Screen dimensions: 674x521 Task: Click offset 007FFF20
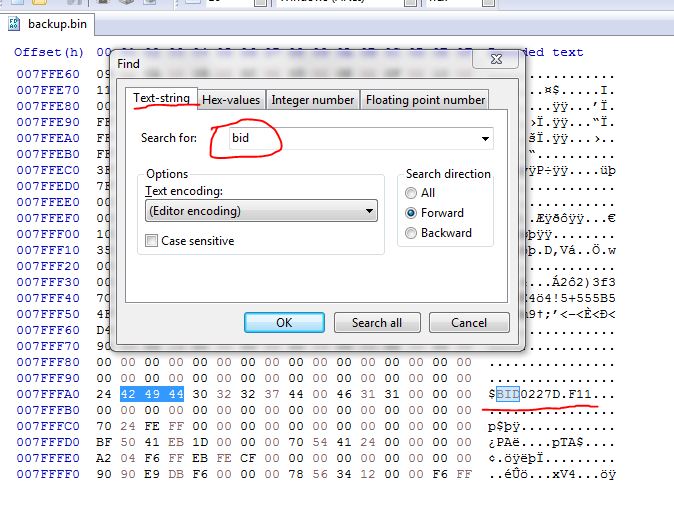click(x=48, y=266)
